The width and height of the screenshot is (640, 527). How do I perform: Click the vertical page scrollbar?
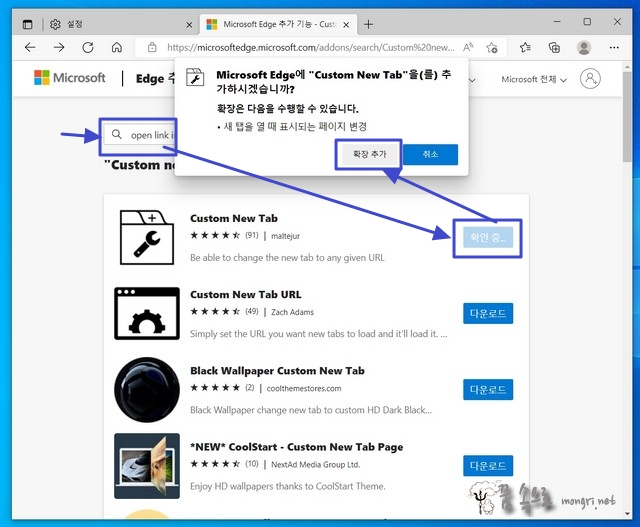pos(627,118)
